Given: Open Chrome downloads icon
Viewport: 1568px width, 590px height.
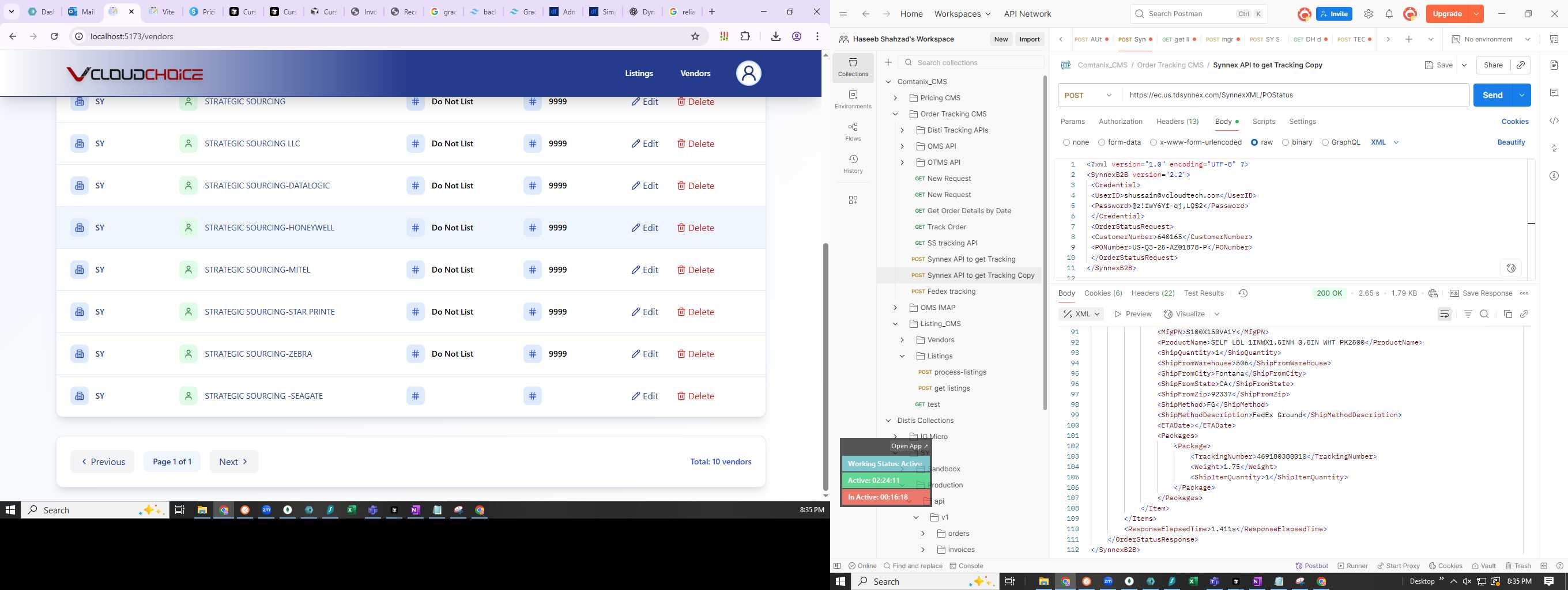Looking at the screenshot, I should pos(775,36).
